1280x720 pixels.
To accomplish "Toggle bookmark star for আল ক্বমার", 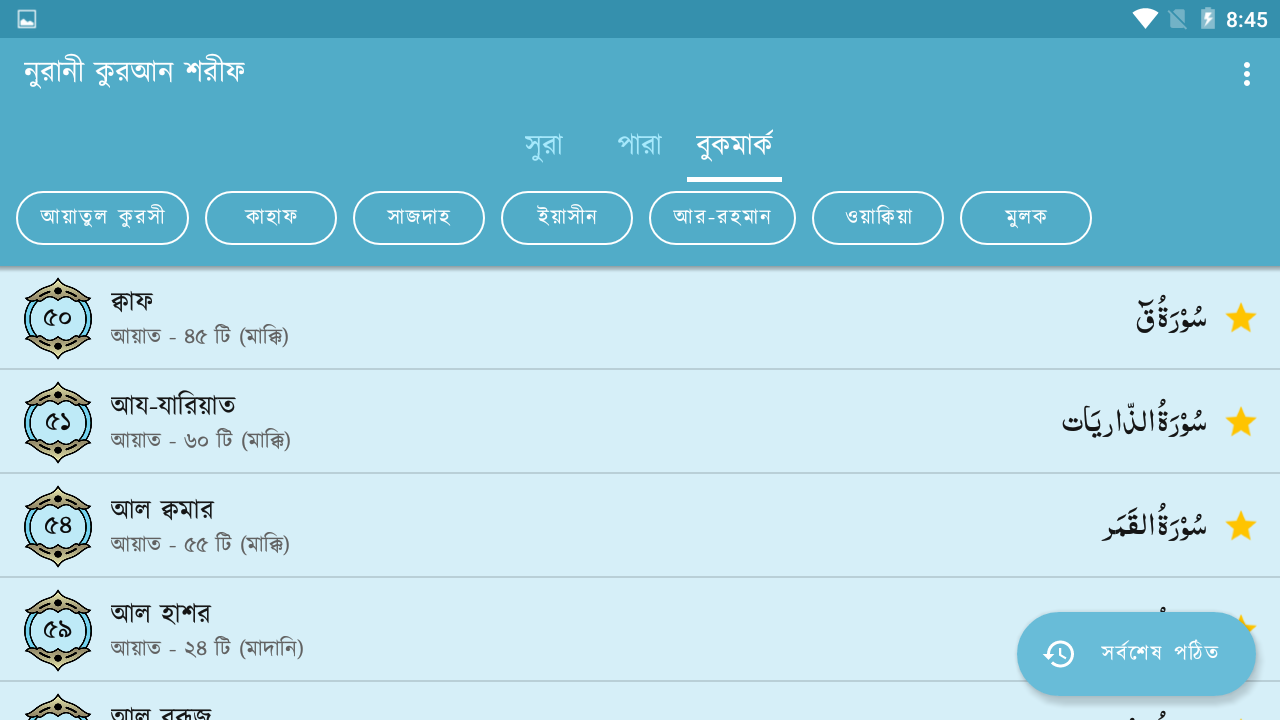I will click(1241, 526).
